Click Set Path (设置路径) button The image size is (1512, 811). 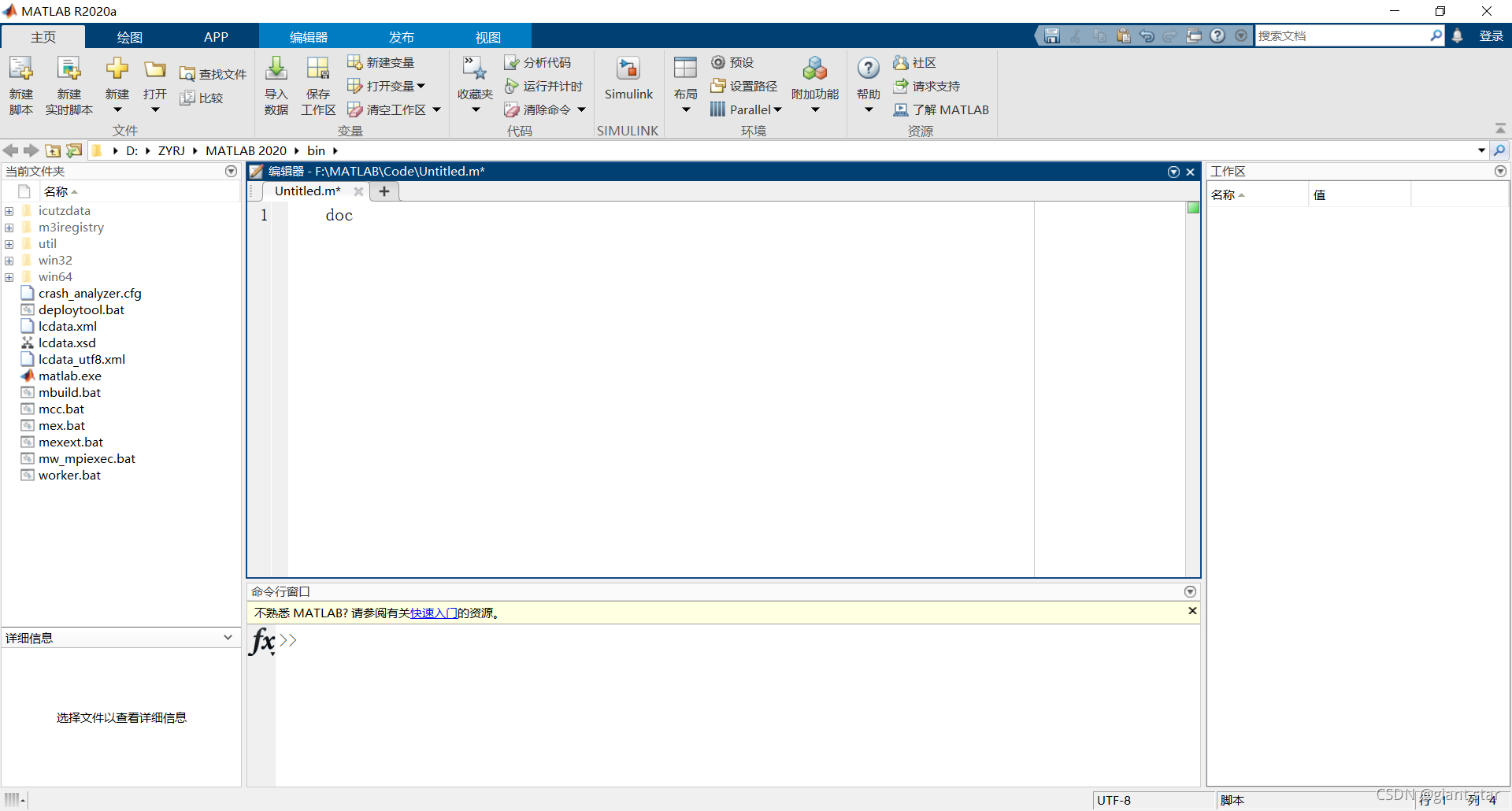click(743, 86)
